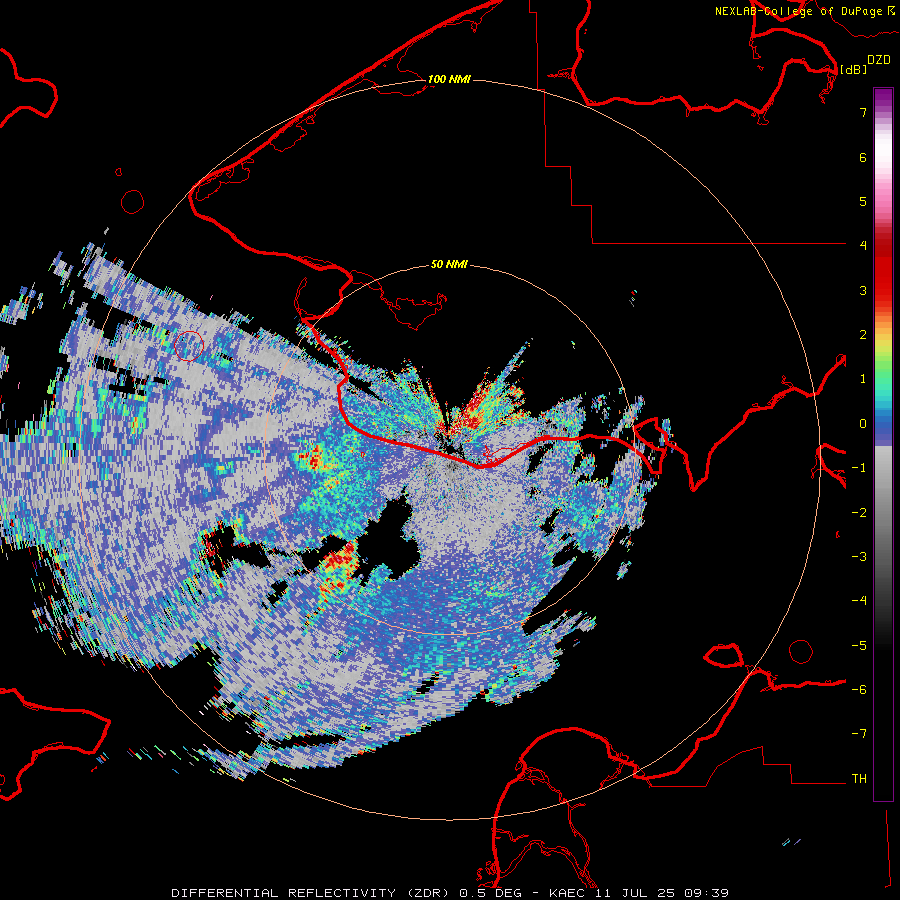Image resolution: width=900 pixels, height=900 pixels.
Task: Click the 0.5 DEG elevation text in the caption
Action: click(491, 893)
